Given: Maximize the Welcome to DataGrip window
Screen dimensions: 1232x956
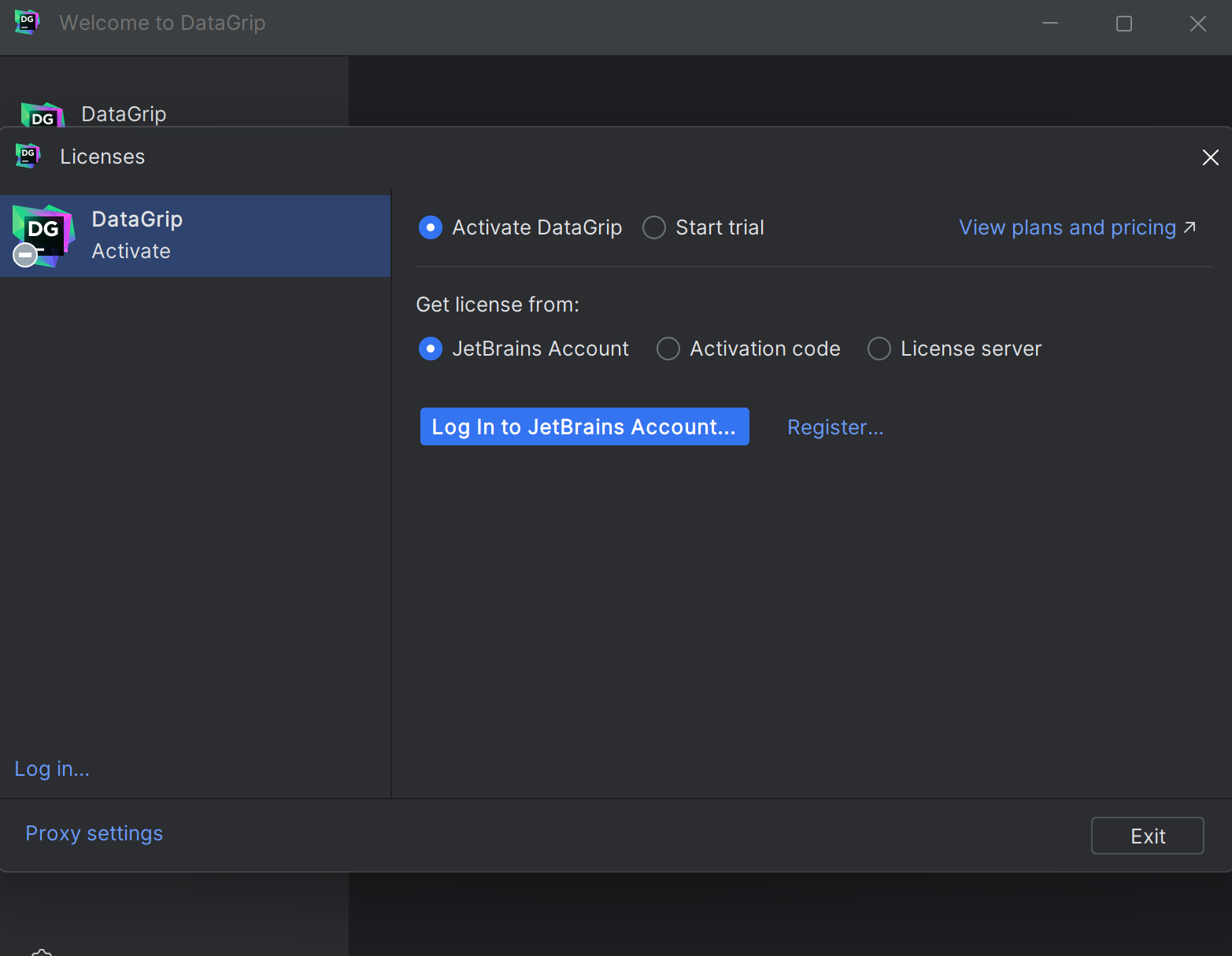Looking at the screenshot, I should pyautogui.click(x=1124, y=24).
